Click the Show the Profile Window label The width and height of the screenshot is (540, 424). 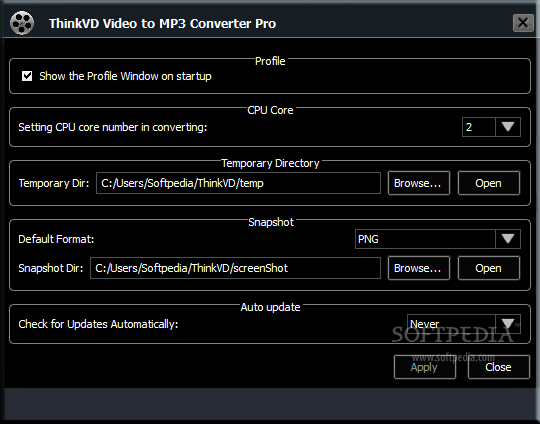pos(125,76)
